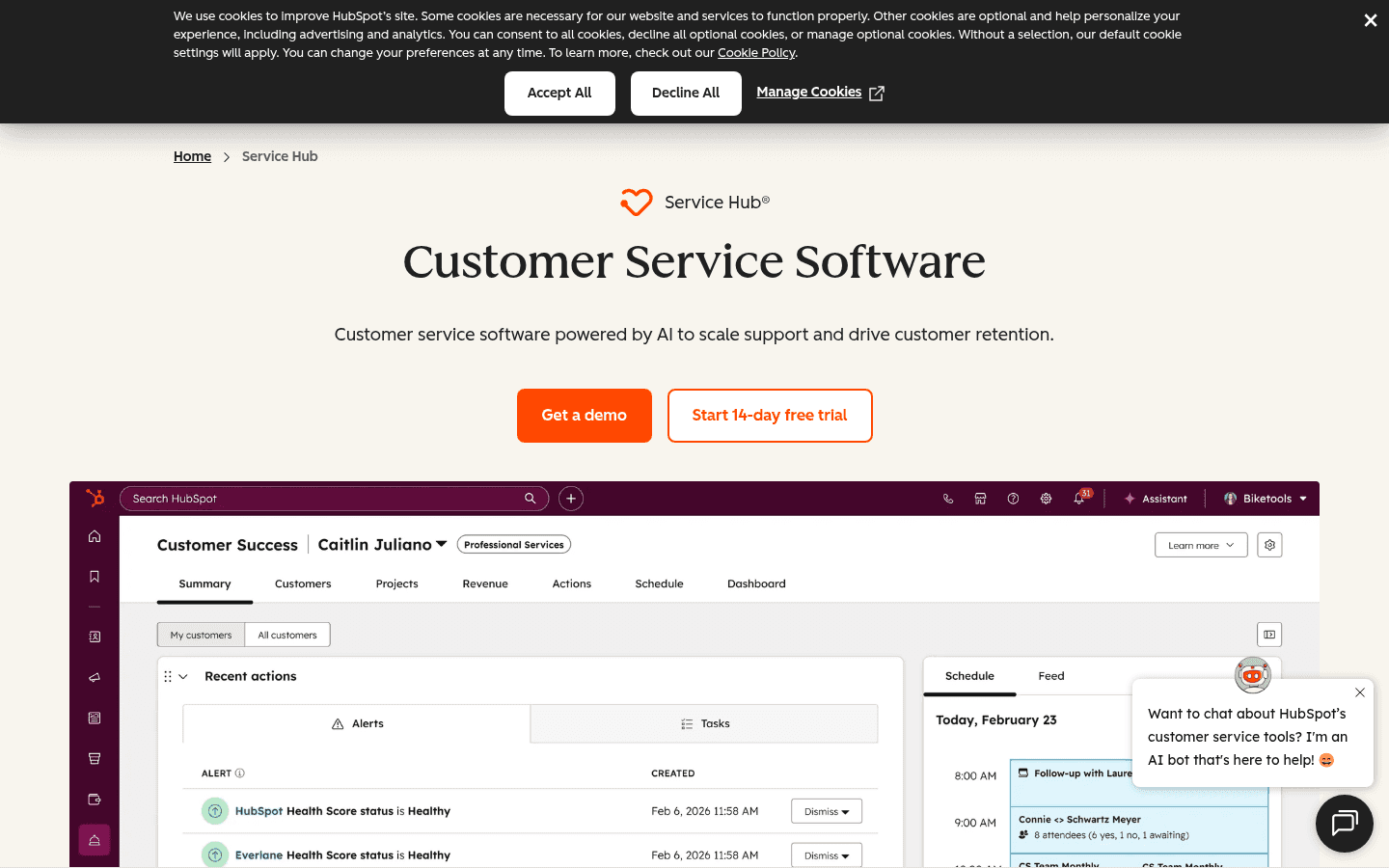Open Dismiss dropdown for the Everlane alert
The height and width of the screenshot is (868, 1389).
click(827, 855)
